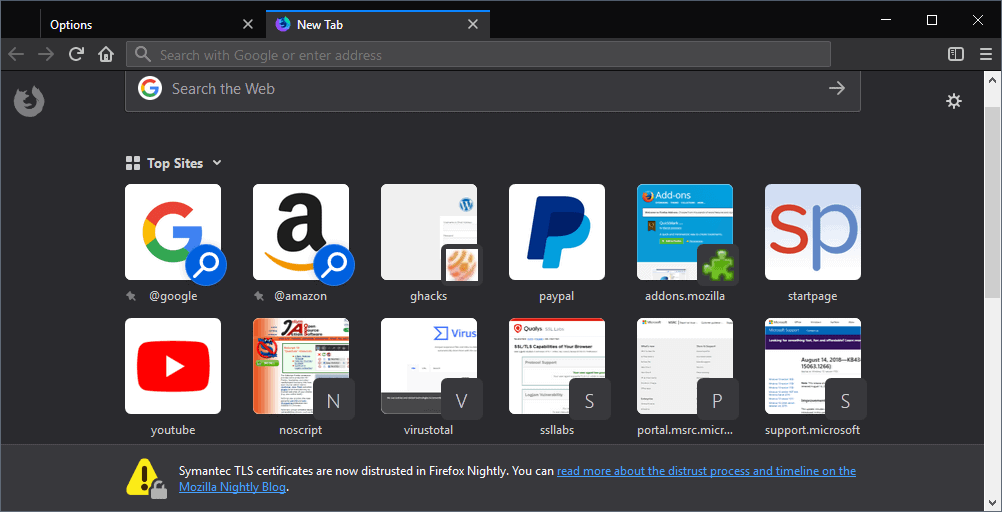Open the ssllabs site thumbnail
Screen dimensions: 1002x512
(557, 366)
